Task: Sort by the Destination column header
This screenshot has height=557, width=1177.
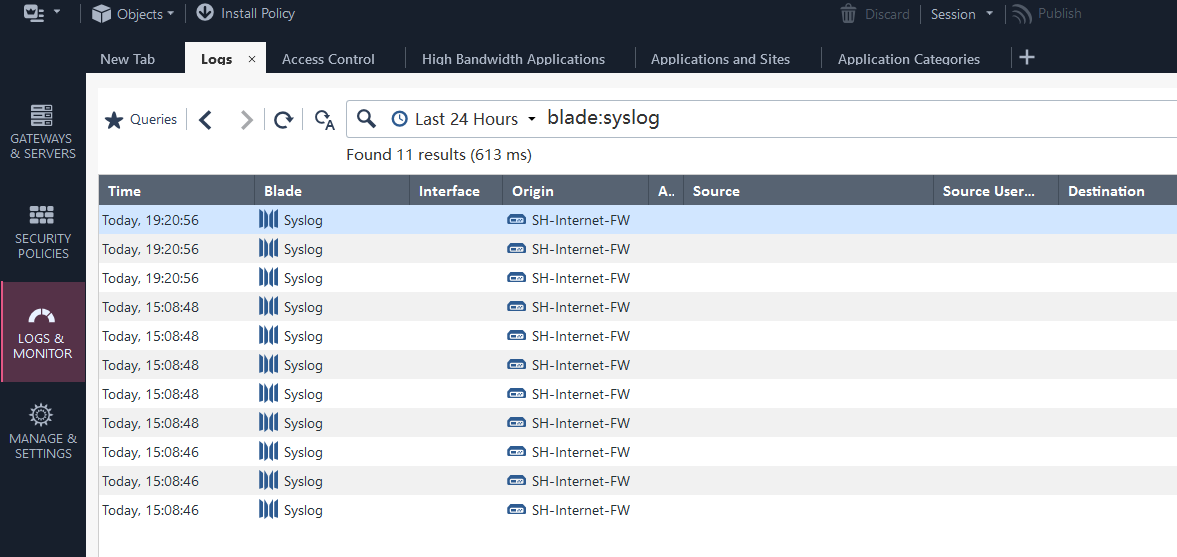Action: [1118, 191]
